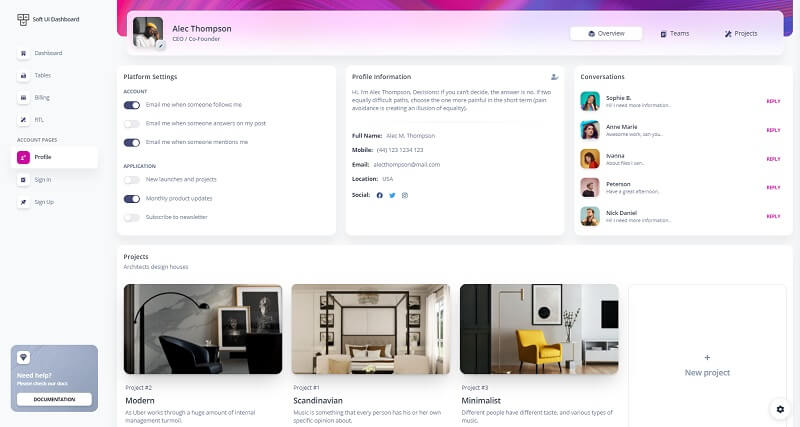The image size is (800, 427).
Task: Toggle email when someone follows me
Action: pyautogui.click(x=132, y=105)
